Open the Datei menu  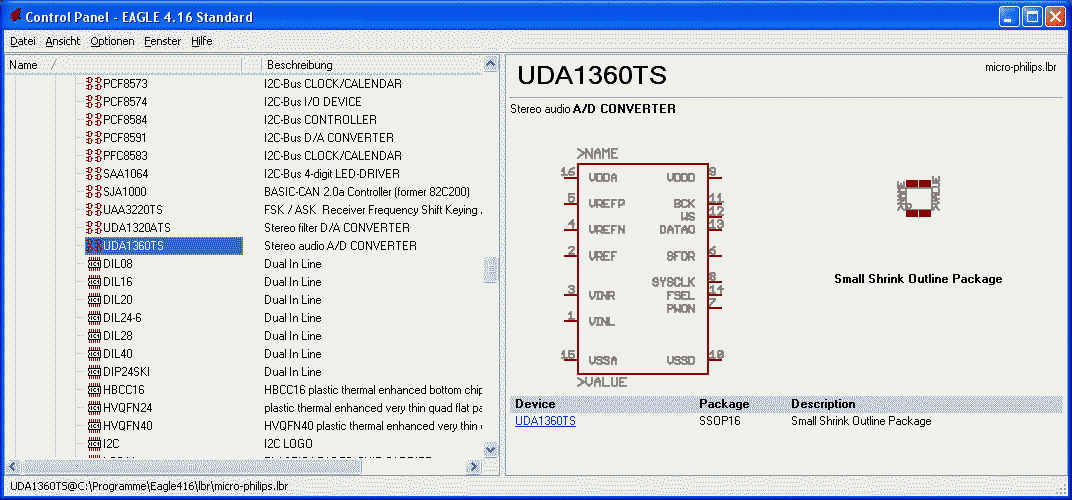click(23, 41)
